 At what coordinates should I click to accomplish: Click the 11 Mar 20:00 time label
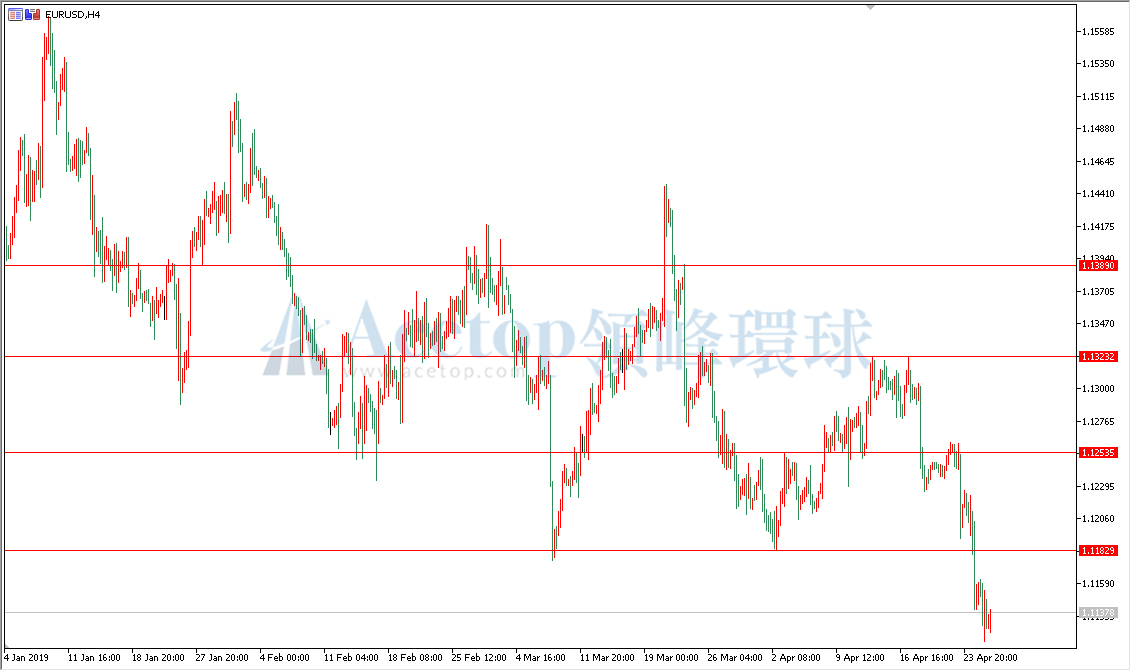coord(607,658)
